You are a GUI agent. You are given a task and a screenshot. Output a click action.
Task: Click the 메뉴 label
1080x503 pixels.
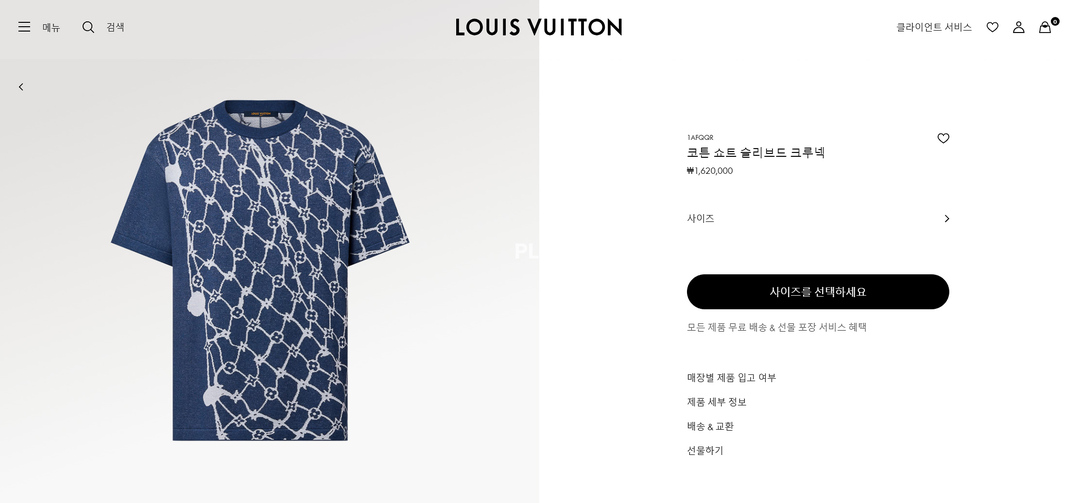point(52,28)
